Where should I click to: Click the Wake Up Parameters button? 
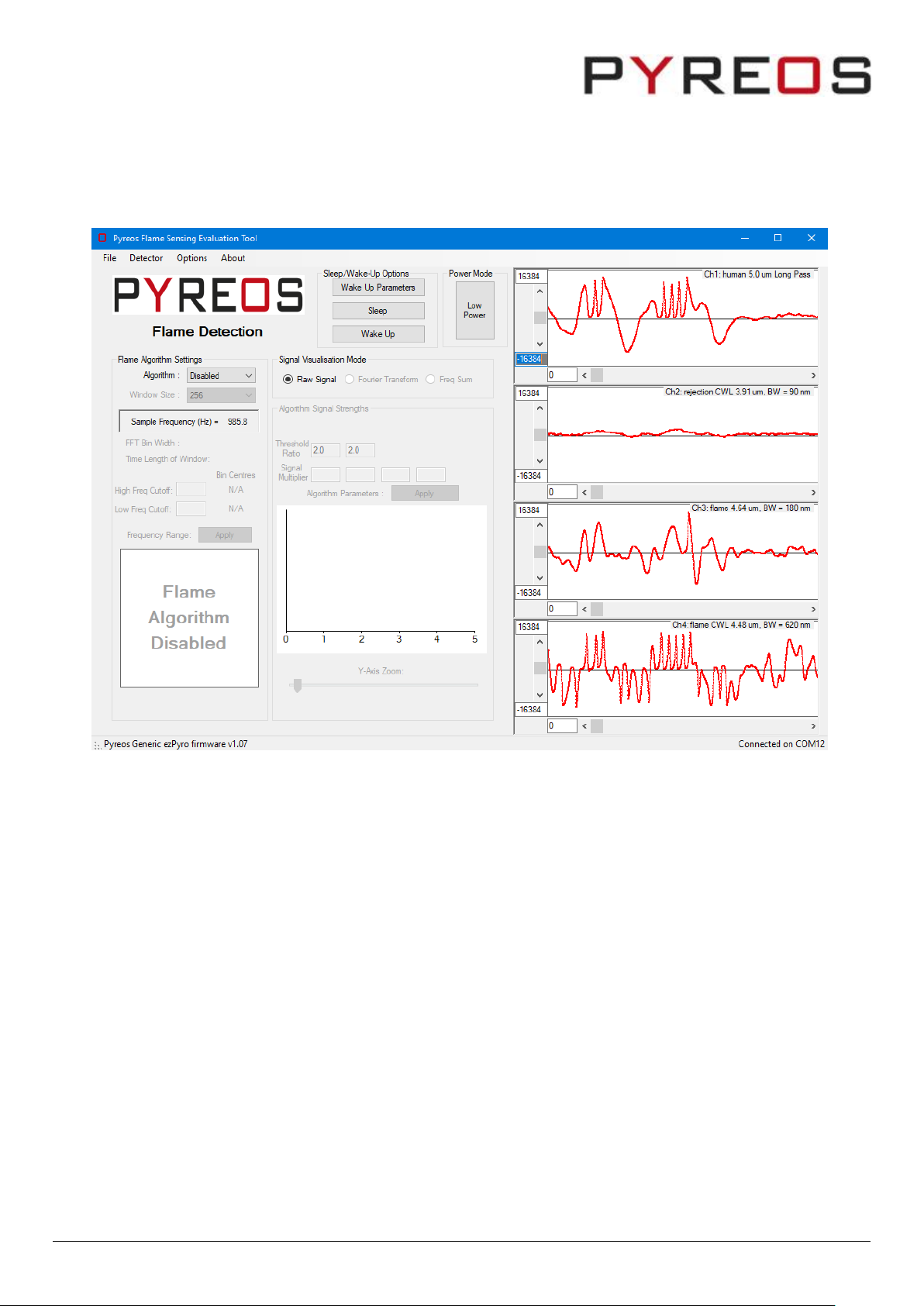[x=378, y=288]
